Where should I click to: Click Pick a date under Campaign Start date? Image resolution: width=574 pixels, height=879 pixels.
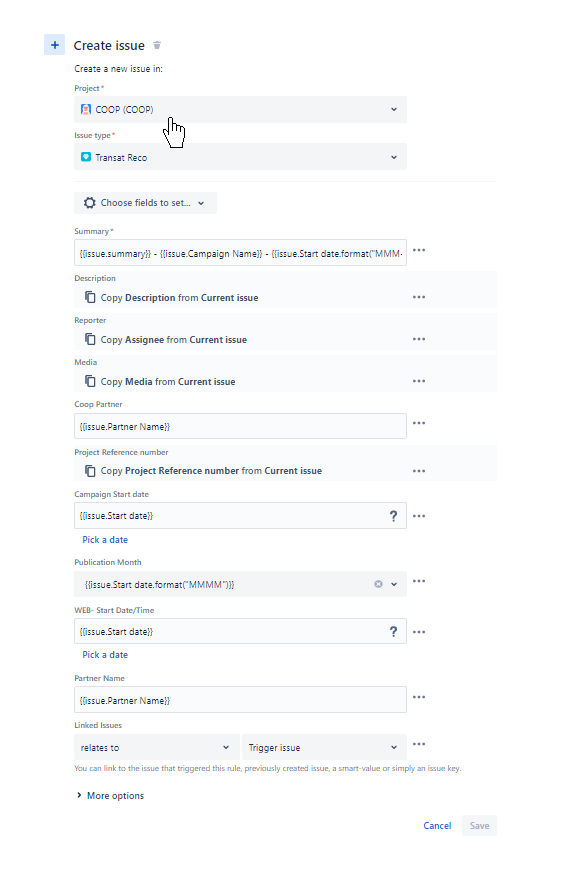[x=105, y=540]
